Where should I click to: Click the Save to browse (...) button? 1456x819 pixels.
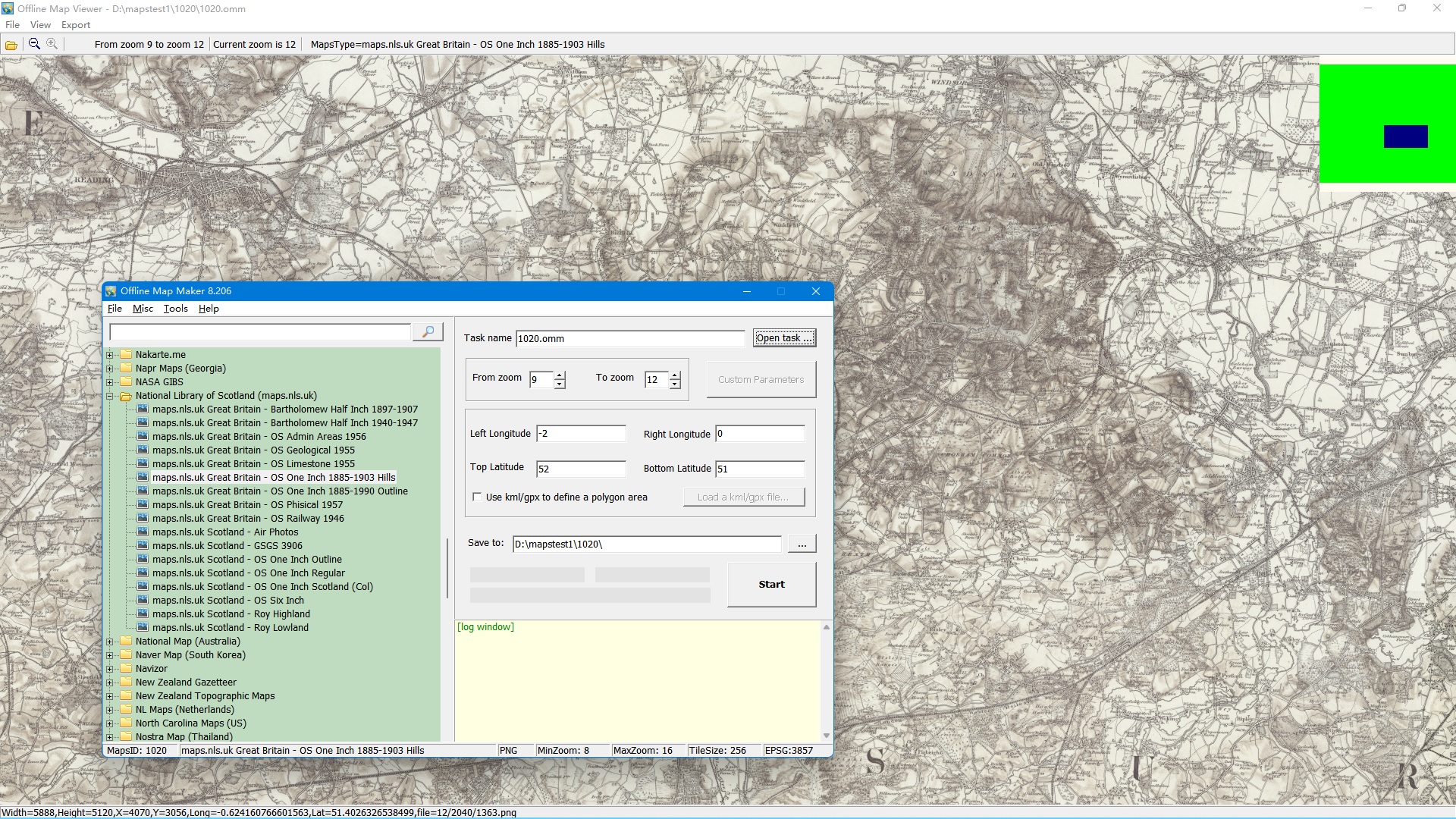coord(802,544)
